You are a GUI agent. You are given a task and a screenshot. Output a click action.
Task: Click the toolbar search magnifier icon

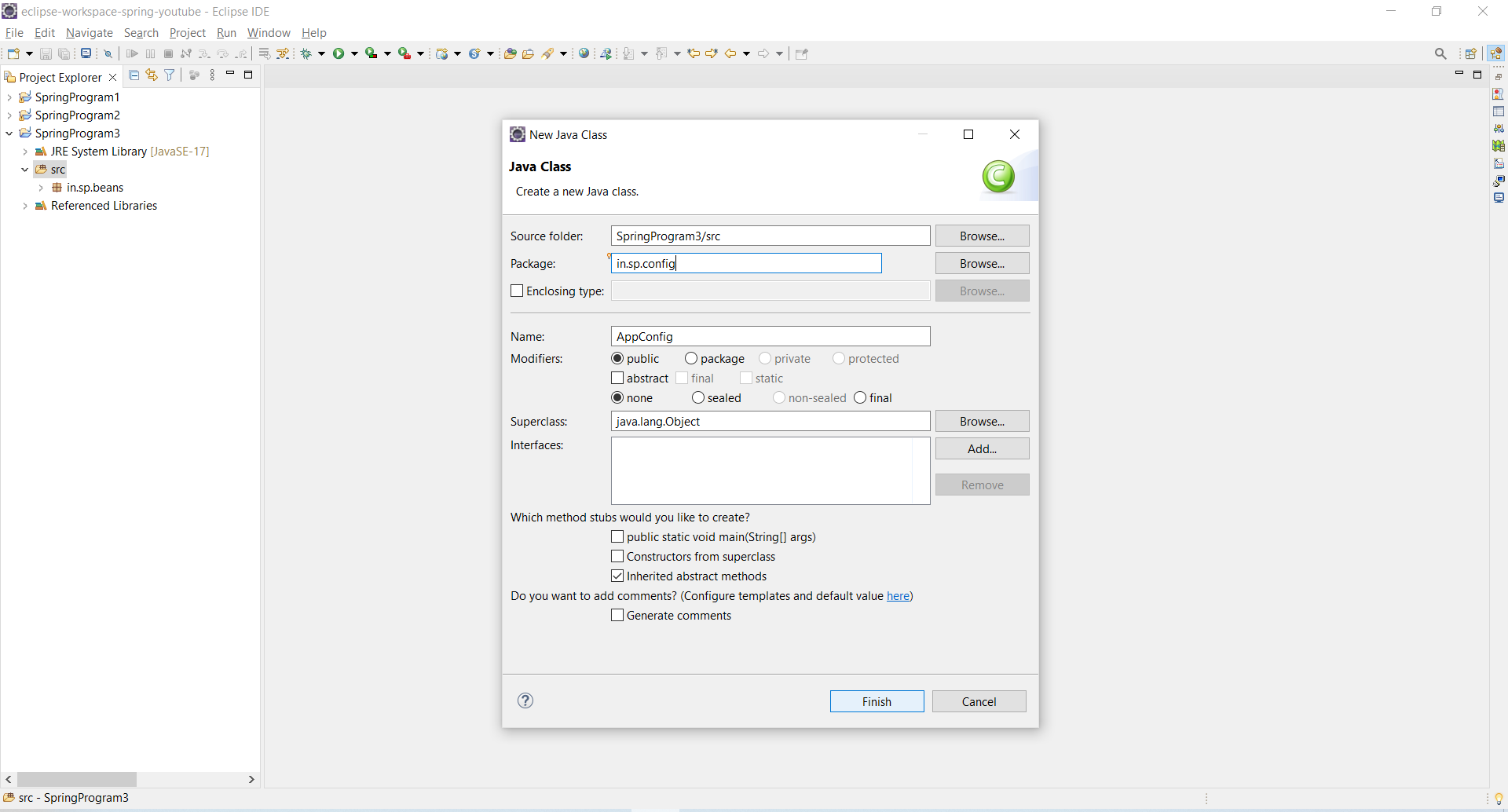[1440, 53]
